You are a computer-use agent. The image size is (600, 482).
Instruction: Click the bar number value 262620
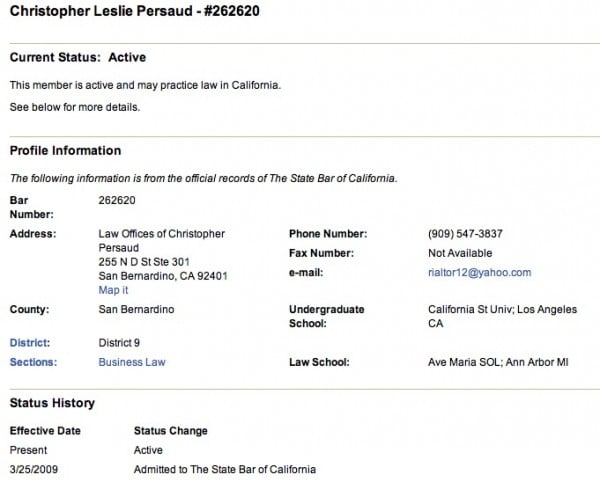[x=117, y=200]
